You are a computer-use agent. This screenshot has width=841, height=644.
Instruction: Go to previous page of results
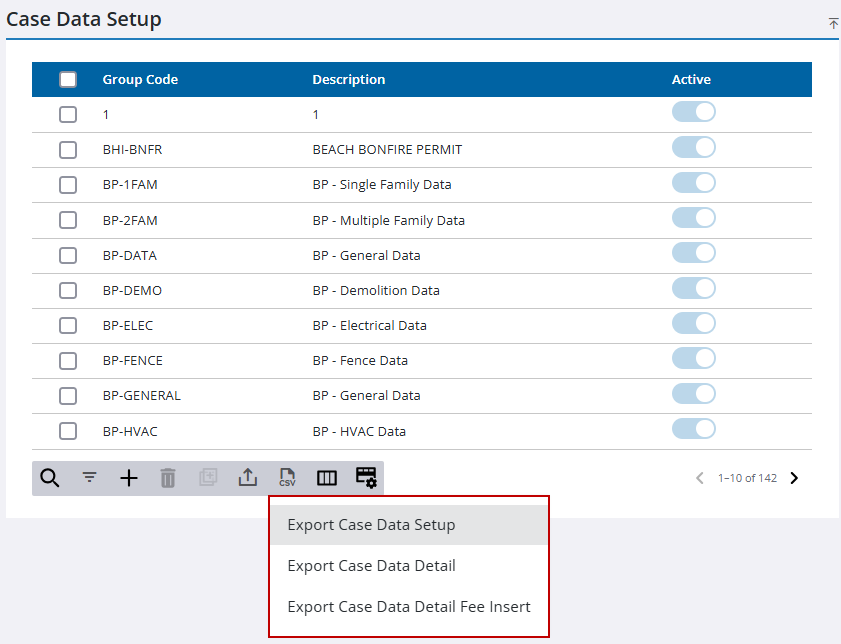pyautogui.click(x=700, y=478)
